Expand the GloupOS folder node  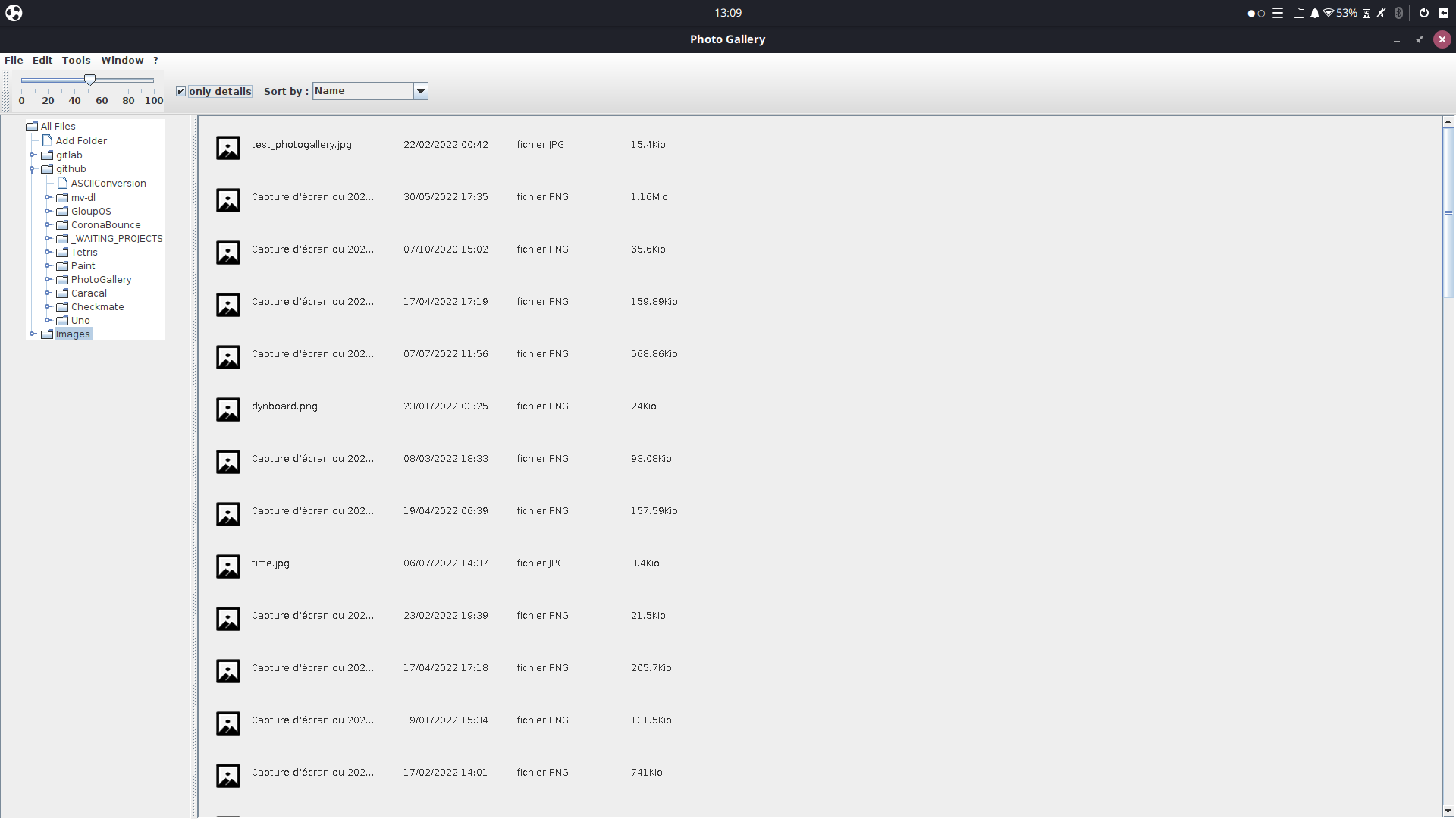tap(48, 212)
